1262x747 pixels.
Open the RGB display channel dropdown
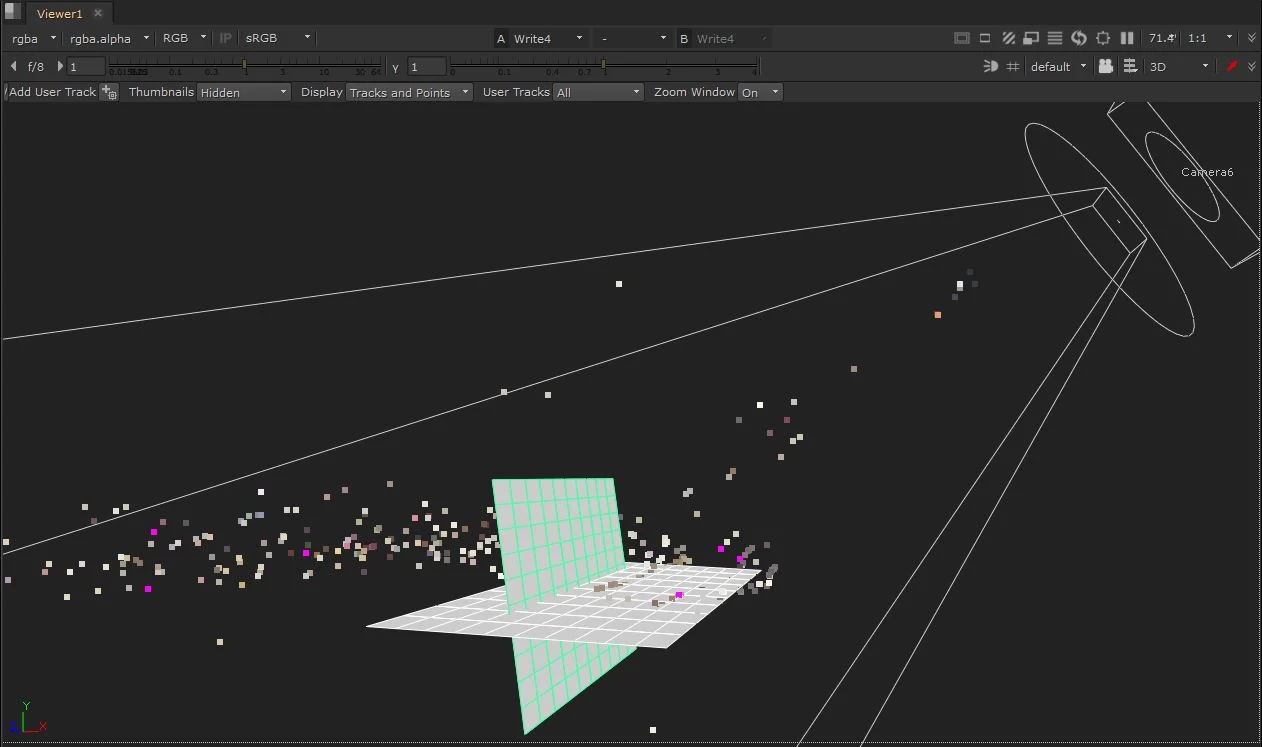tap(184, 38)
